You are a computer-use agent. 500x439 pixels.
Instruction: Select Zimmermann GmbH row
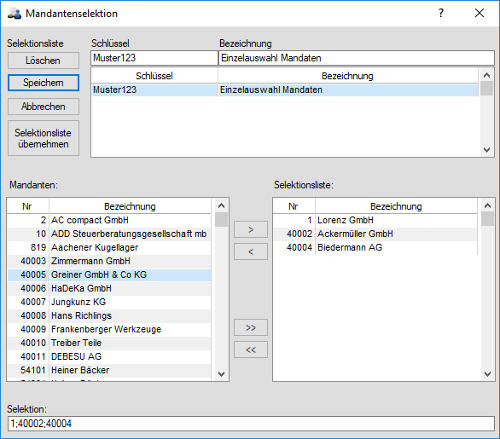(x=109, y=261)
